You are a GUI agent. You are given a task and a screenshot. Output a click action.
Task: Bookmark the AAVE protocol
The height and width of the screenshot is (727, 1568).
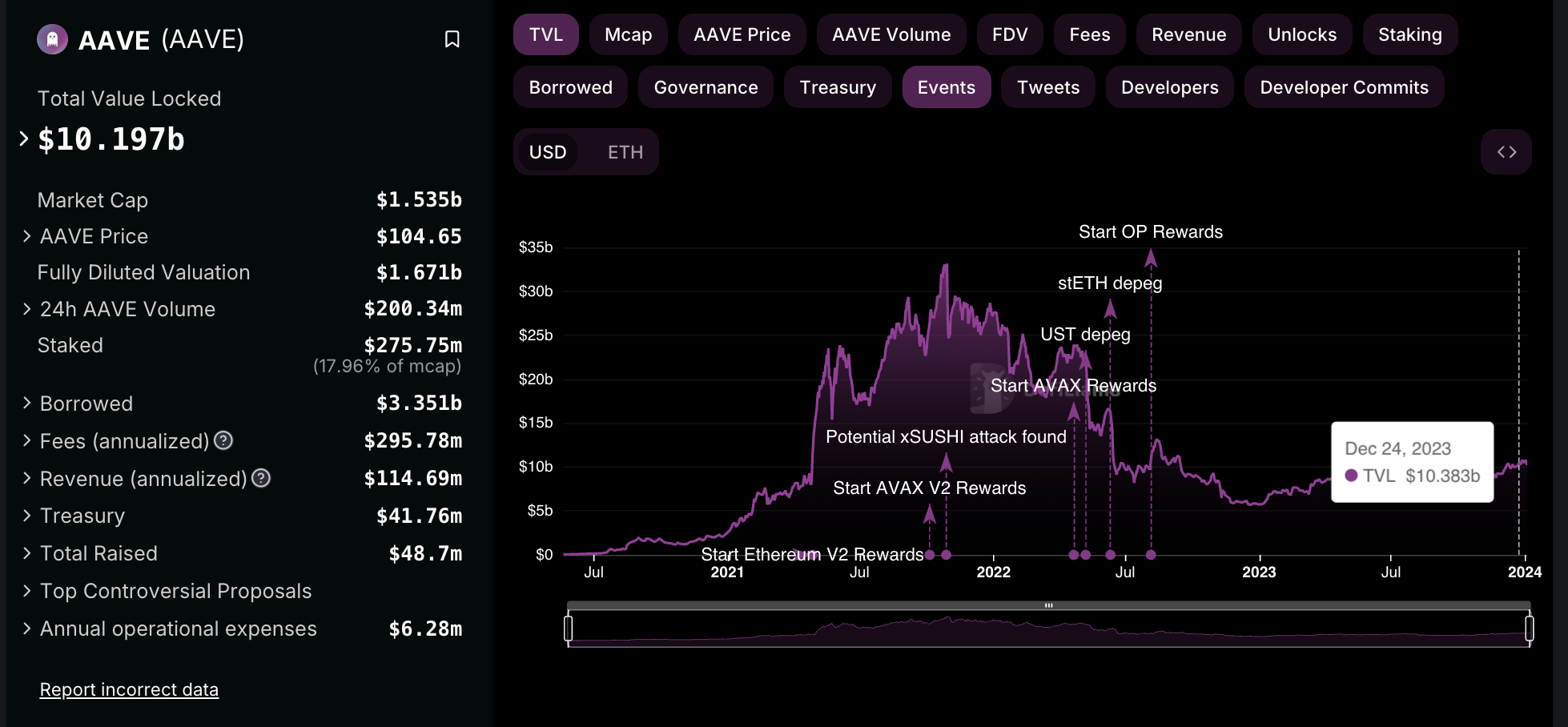tap(452, 39)
